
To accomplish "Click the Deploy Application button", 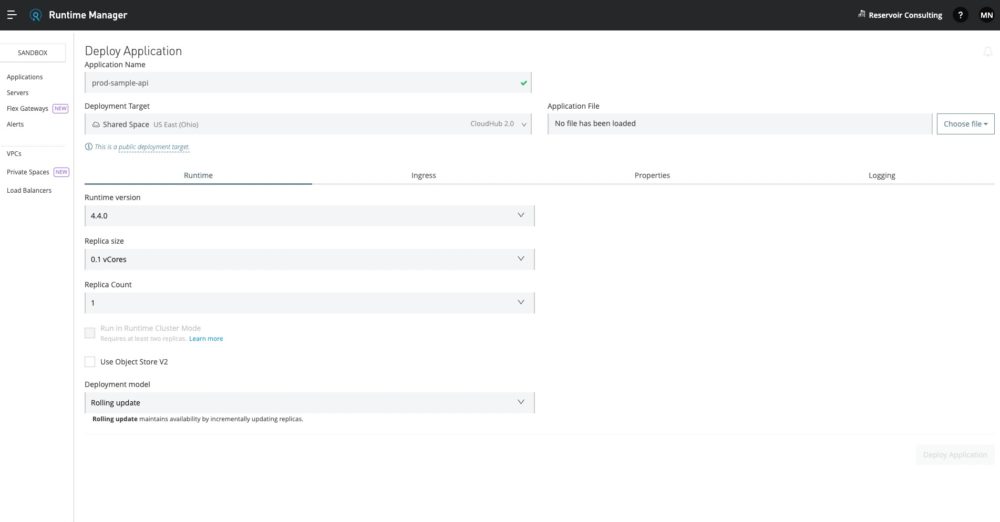I will coord(955,455).
